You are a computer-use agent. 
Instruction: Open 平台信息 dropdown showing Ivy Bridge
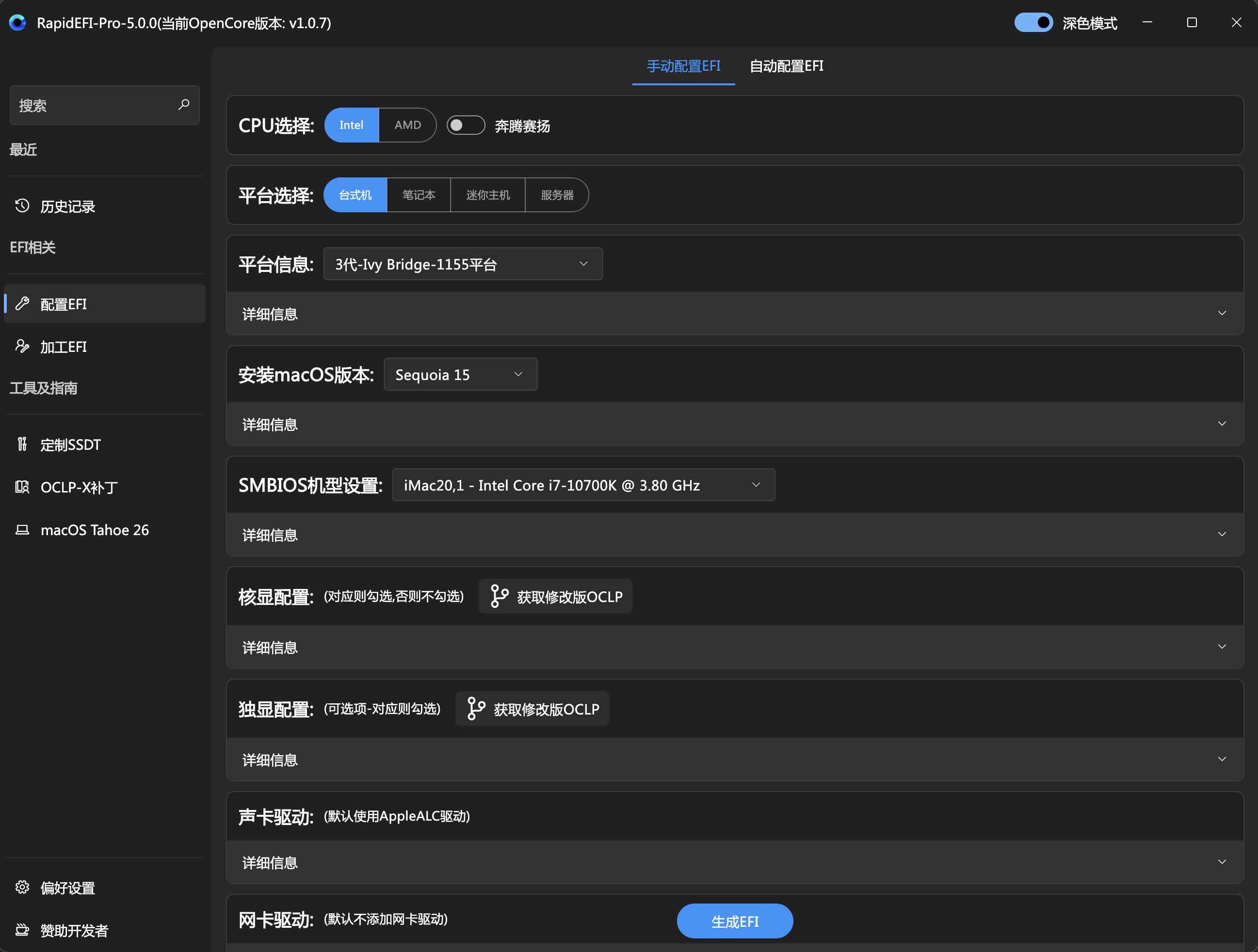pos(463,264)
